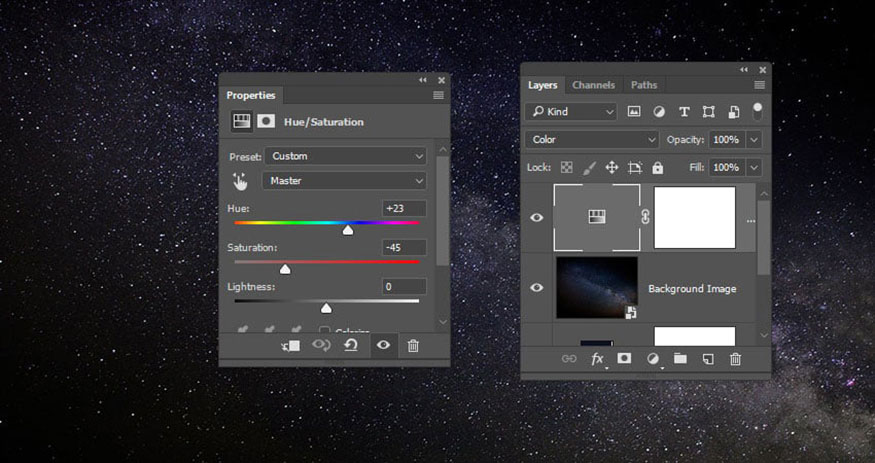The width and height of the screenshot is (875, 463).
Task: Click the Hue slider handle
Action: [348, 230]
